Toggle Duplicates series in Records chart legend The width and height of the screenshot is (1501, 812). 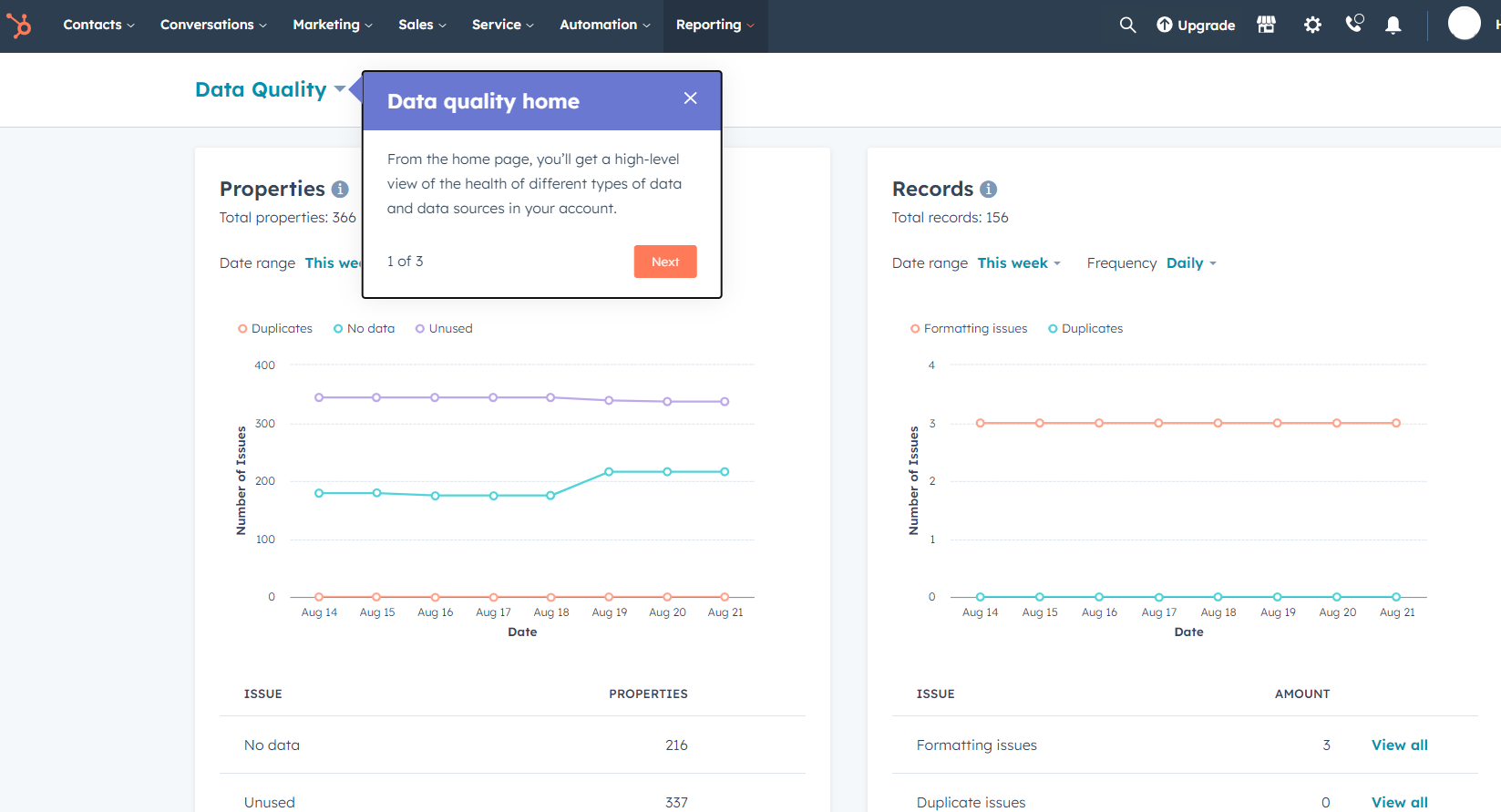[1085, 329]
